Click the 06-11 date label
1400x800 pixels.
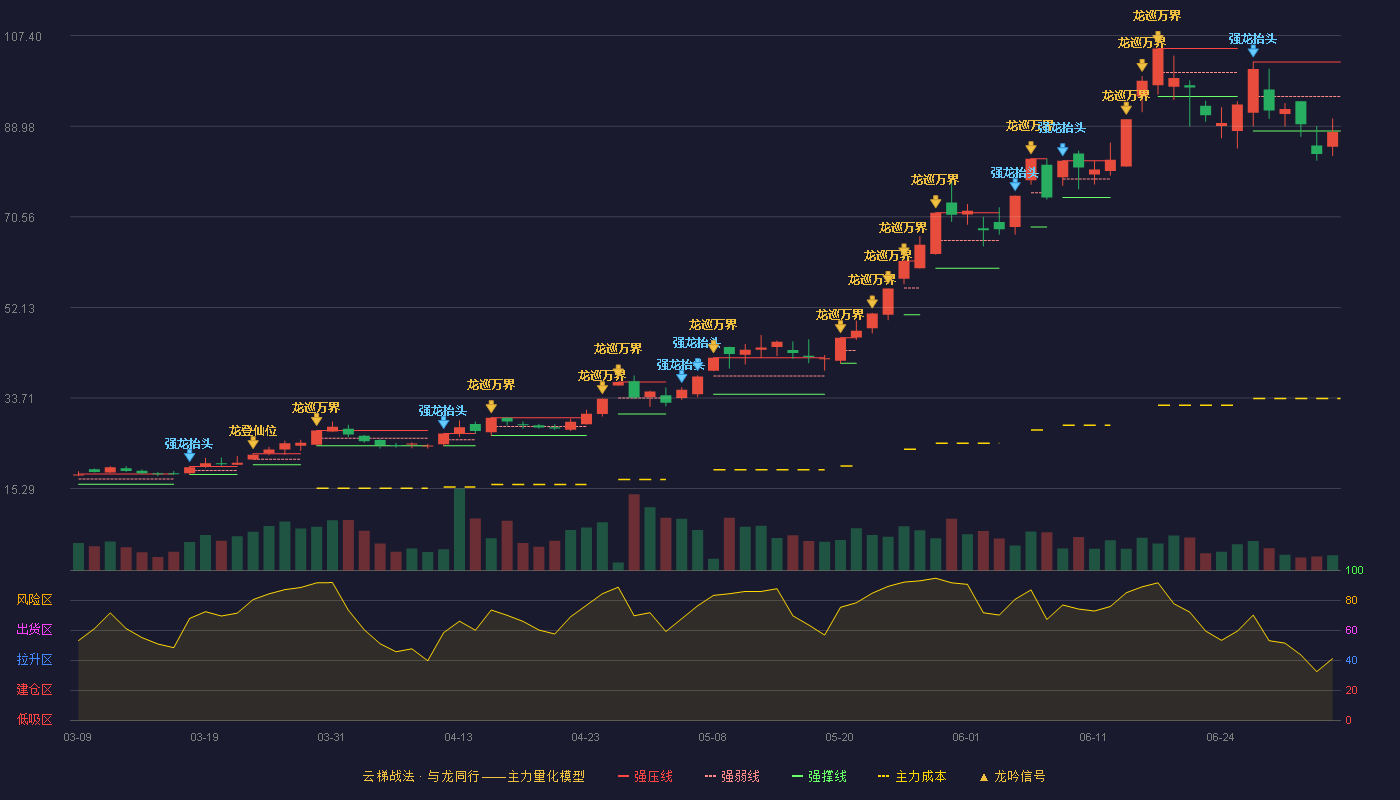[1094, 737]
